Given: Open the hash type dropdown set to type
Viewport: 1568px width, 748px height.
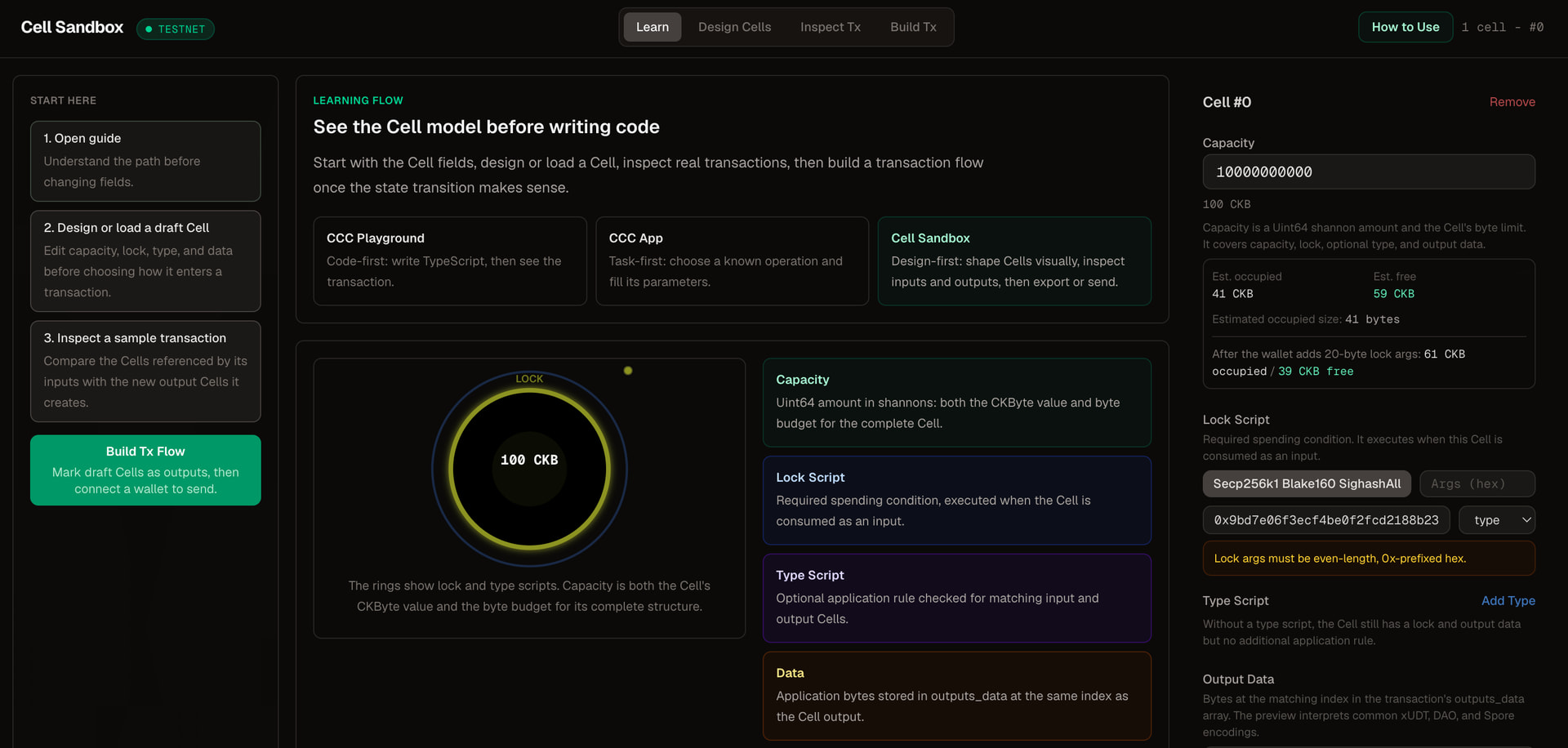Looking at the screenshot, I should pyautogui.click(x=1497, y=520).
